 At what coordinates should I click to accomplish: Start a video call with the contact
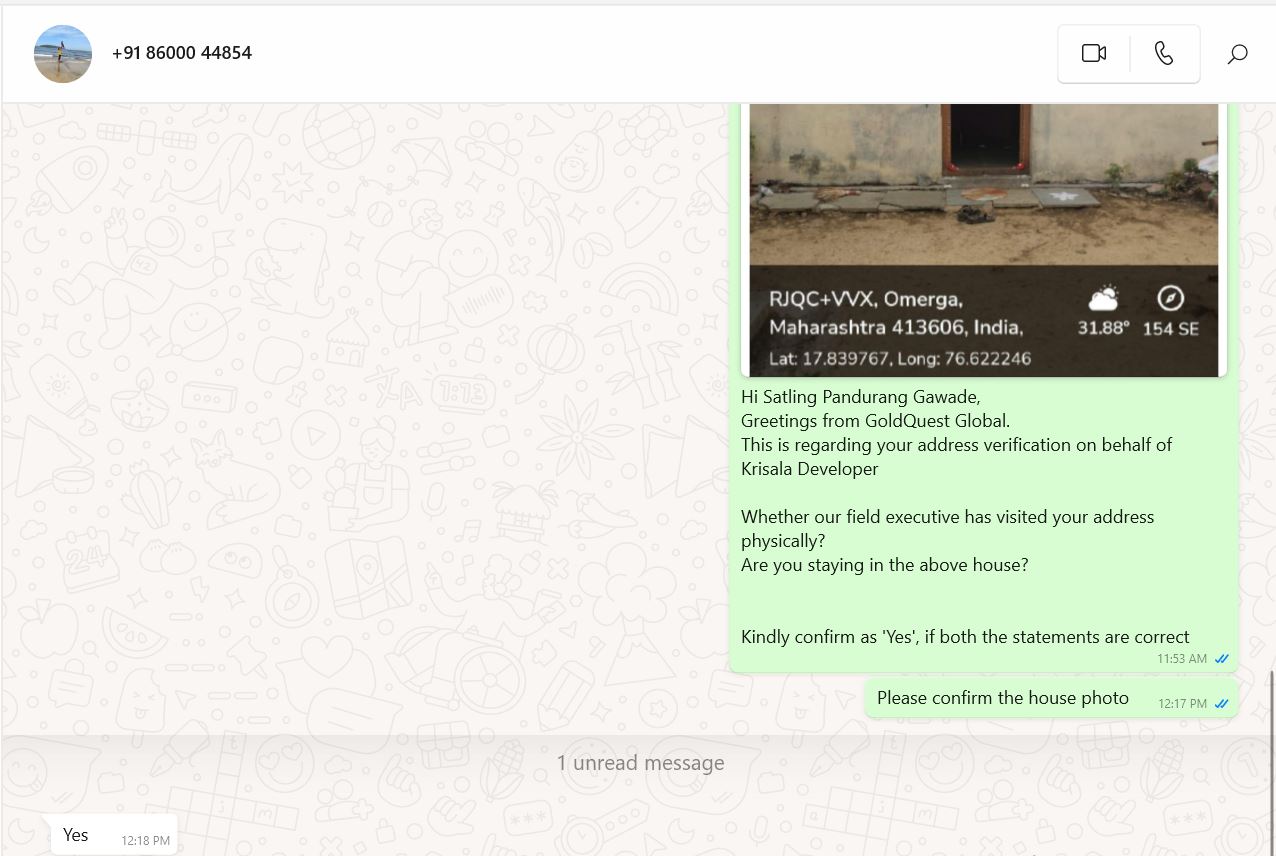pos(1094,54)
